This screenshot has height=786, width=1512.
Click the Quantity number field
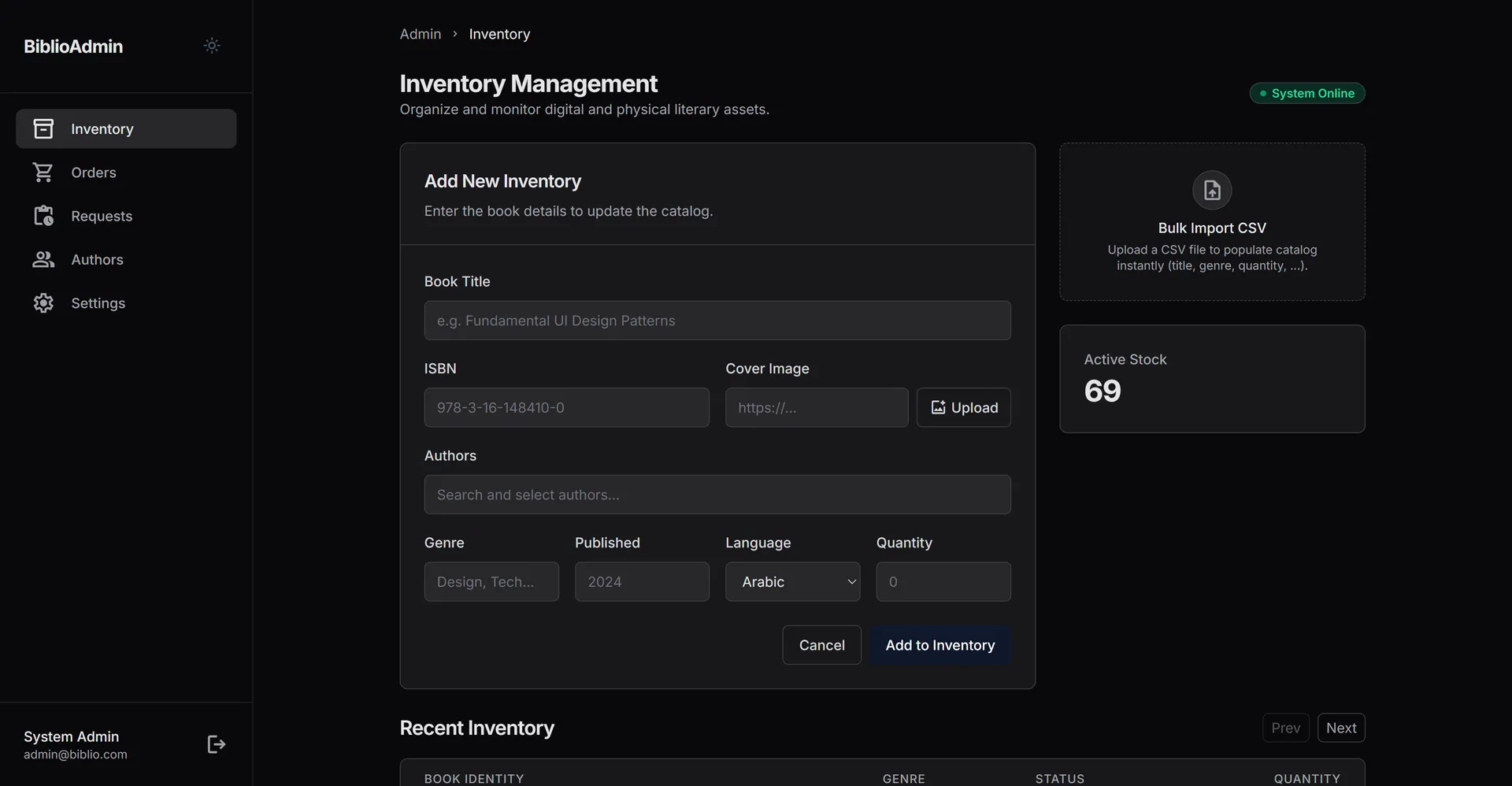(943, 581)
